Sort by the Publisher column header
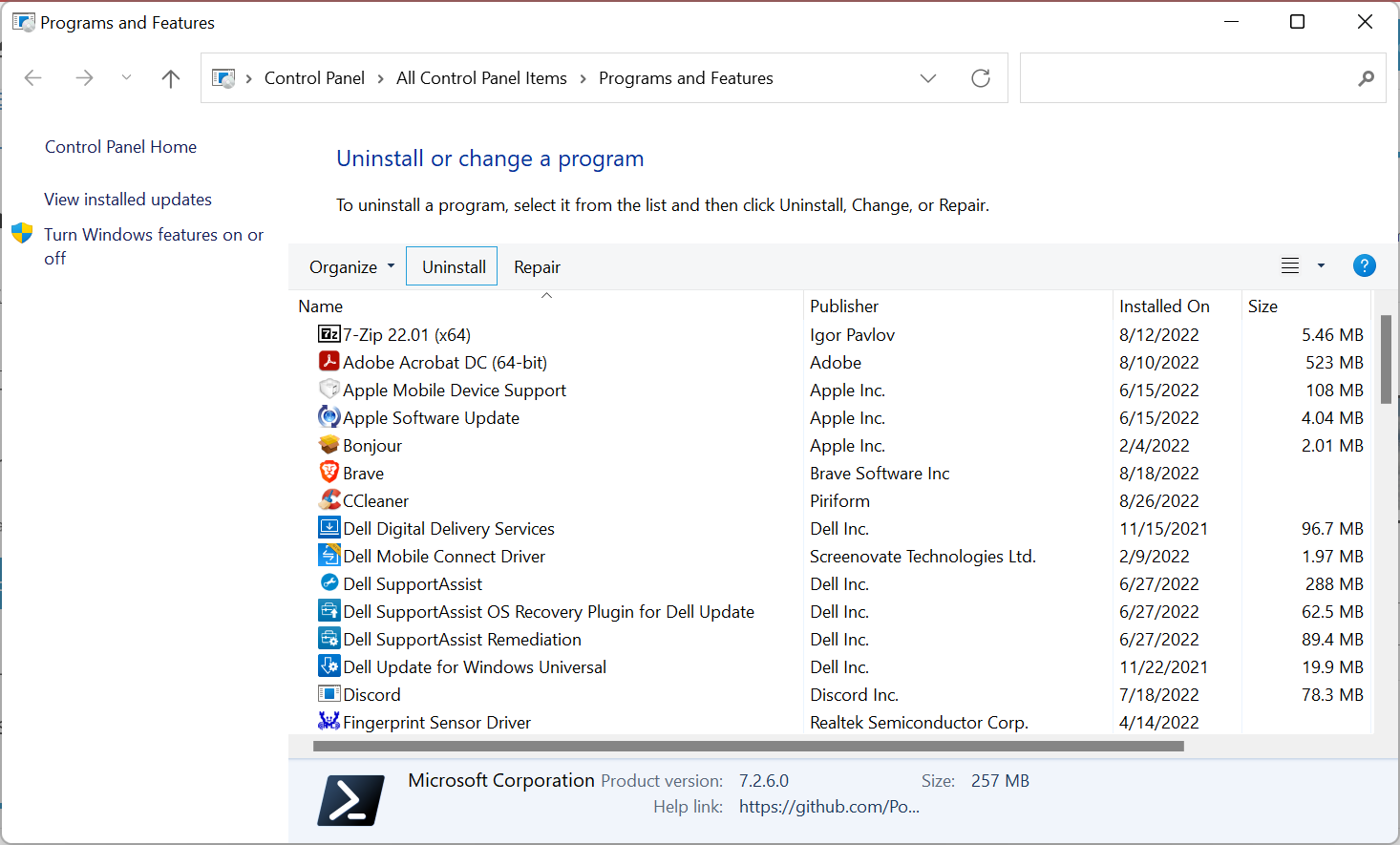Viewport: 1400px width, 845px height. coord(958,306)
